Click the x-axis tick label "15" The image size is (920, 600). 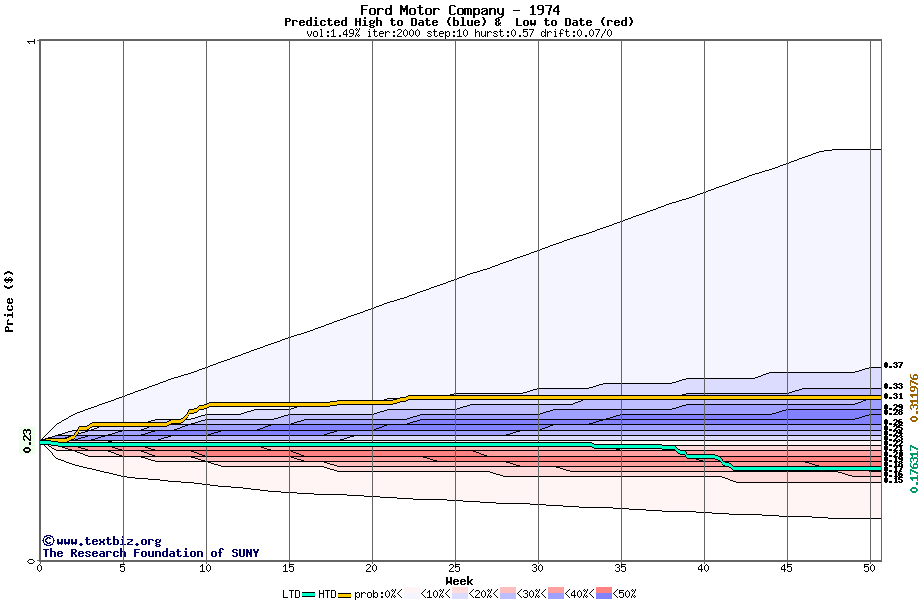(288, 568)
